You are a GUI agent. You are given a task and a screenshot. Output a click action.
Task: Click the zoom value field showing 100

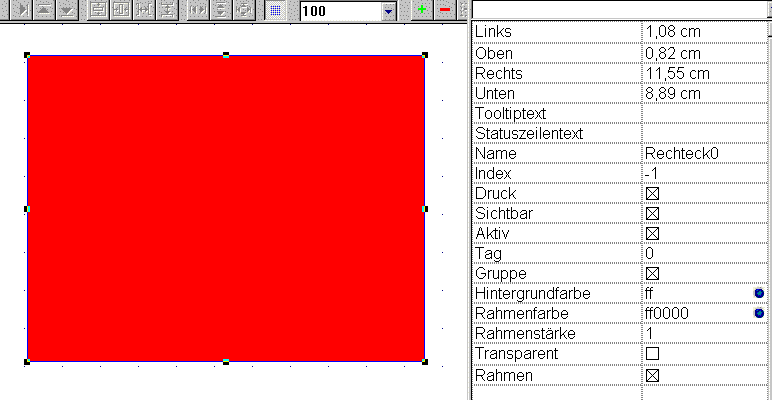[x=341, y=11]
